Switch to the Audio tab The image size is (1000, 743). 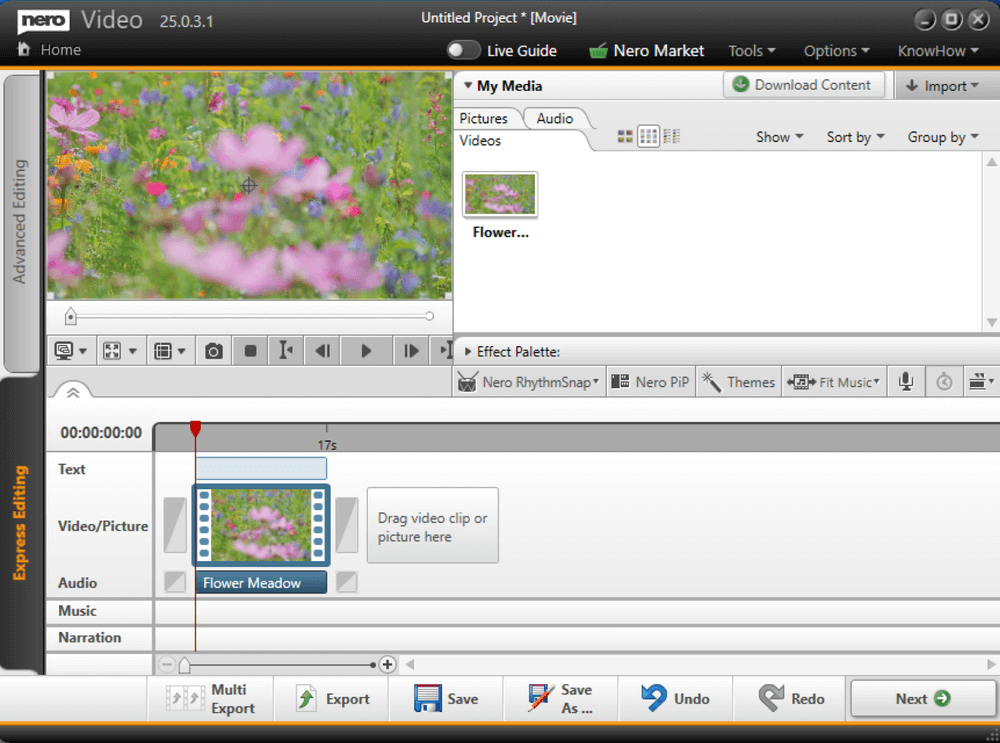click(554, 119)
